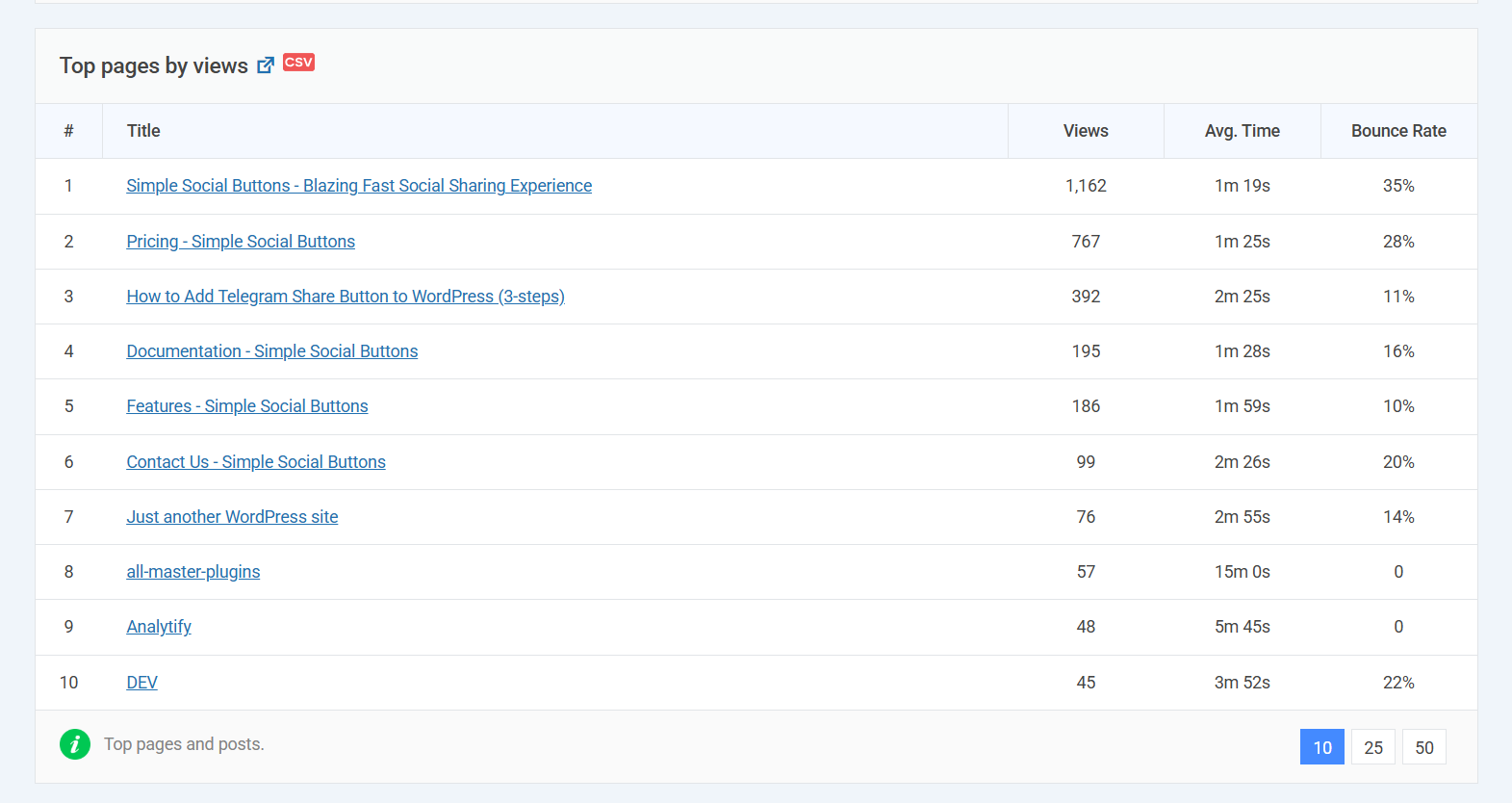Select the 2m 25s average time
The height and width of the screenshot is (803, 1512).
1243,297
